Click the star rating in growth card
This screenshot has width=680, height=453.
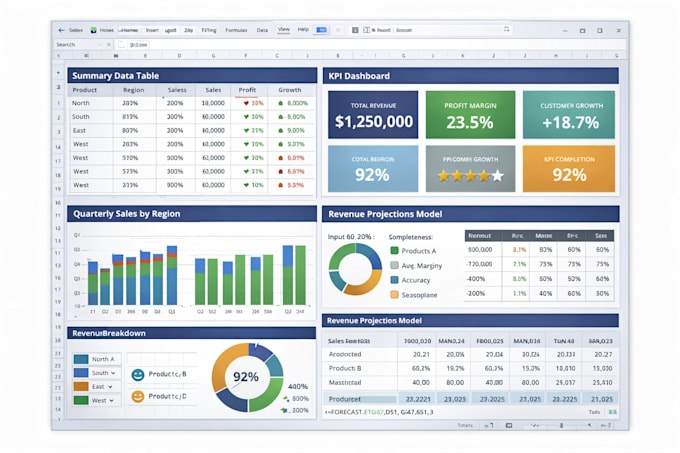pos(471,176)
